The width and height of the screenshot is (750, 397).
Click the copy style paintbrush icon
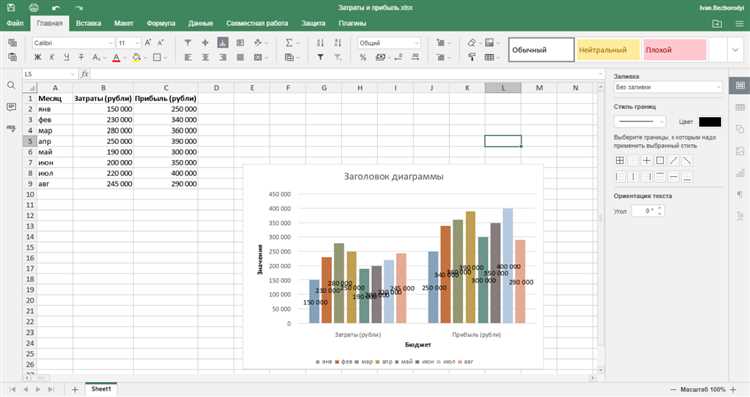pyautogui.click(x=472, y=57)
